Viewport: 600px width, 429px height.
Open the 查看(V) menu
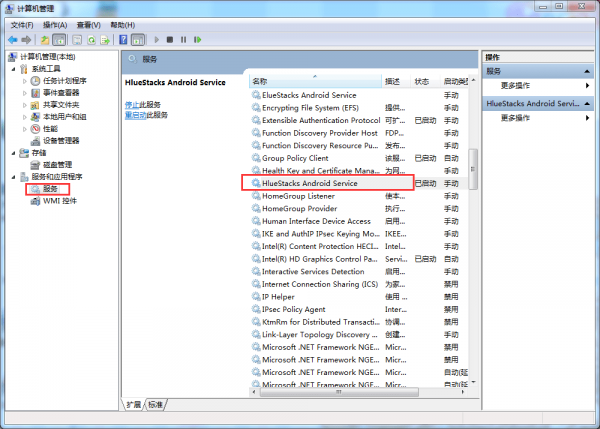pos(88,25)
